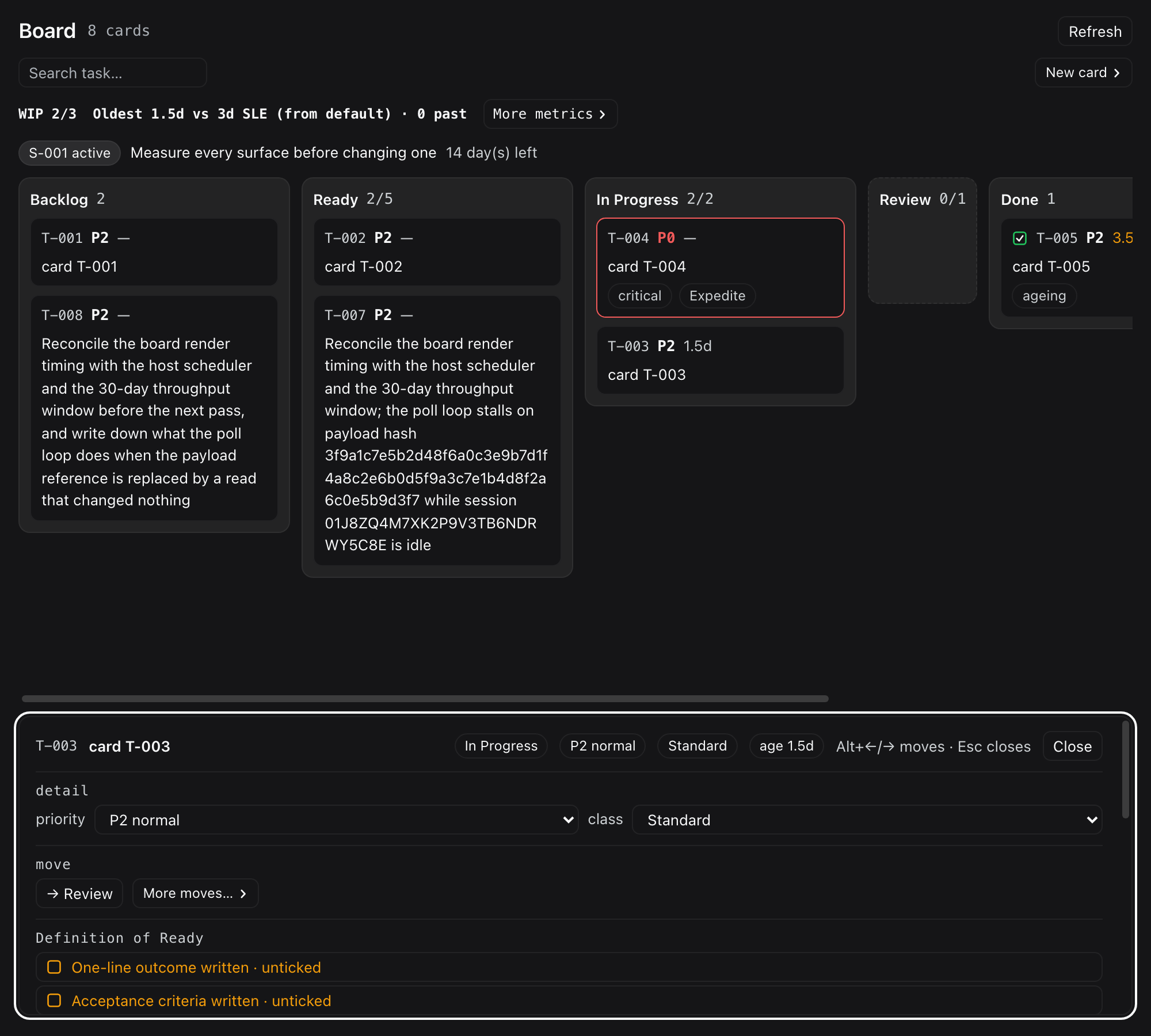Click the 8 cards count label
The width and height of the screenshot is (1151, 1036).
[119, 31]
